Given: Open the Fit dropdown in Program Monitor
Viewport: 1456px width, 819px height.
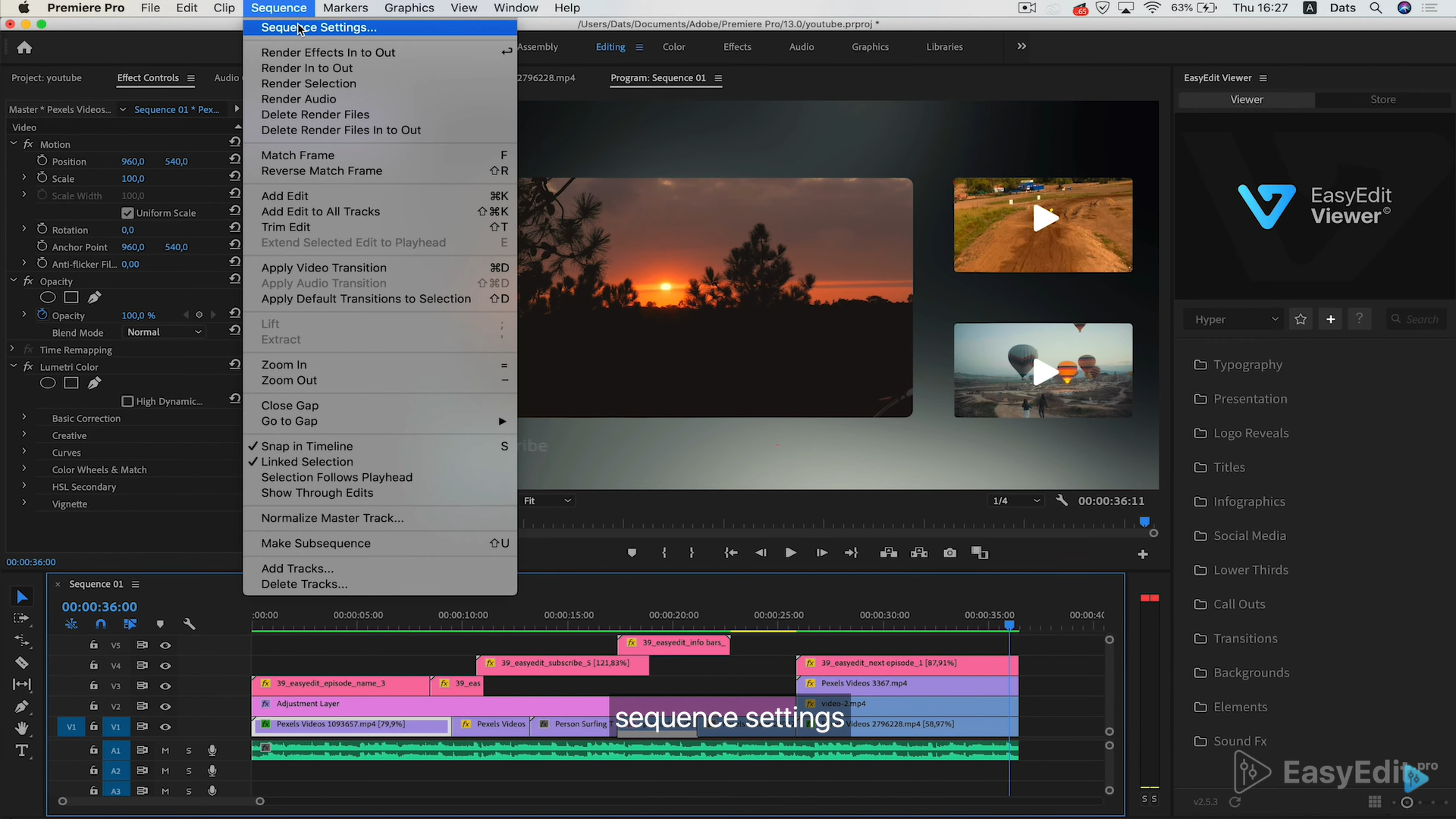Looking at the screenshot, I should coord(548,500).
